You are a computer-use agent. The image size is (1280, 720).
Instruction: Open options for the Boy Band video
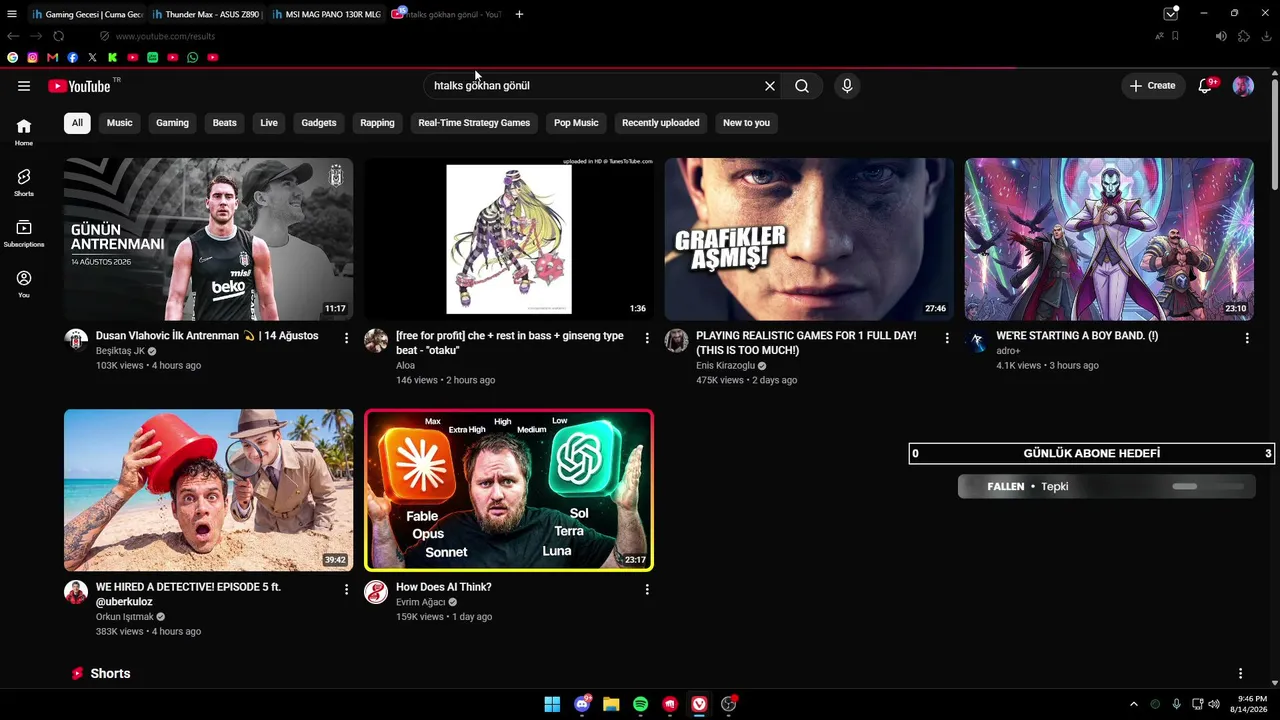[1247, 339]
